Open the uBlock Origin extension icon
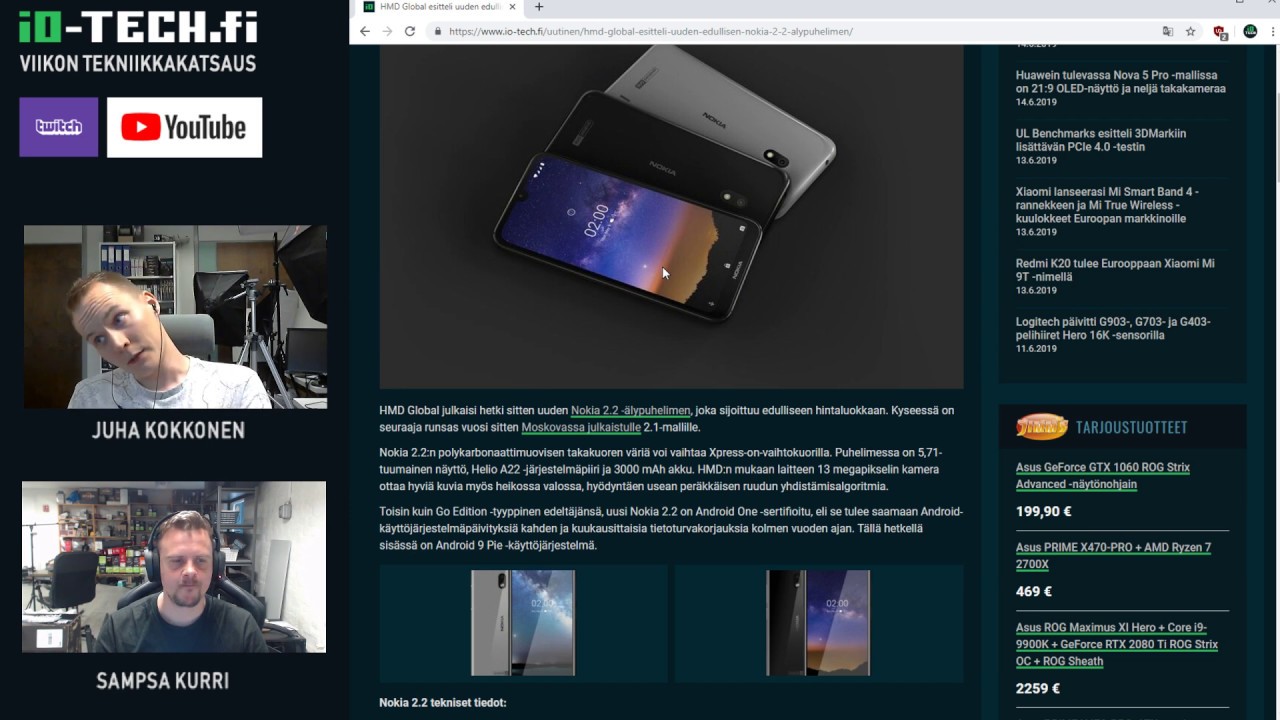 [1220, 32]
